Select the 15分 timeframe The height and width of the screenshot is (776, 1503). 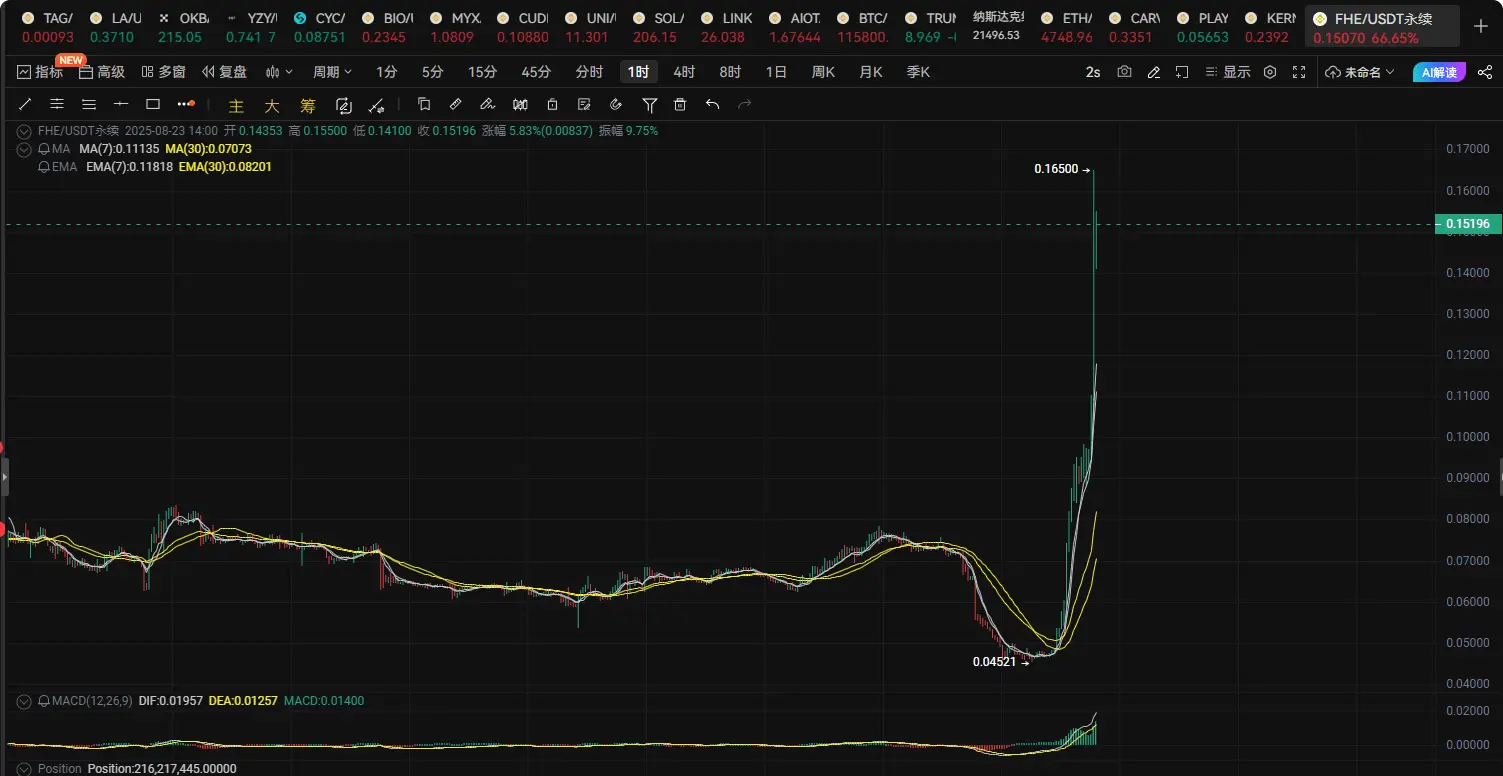point(482,72)
